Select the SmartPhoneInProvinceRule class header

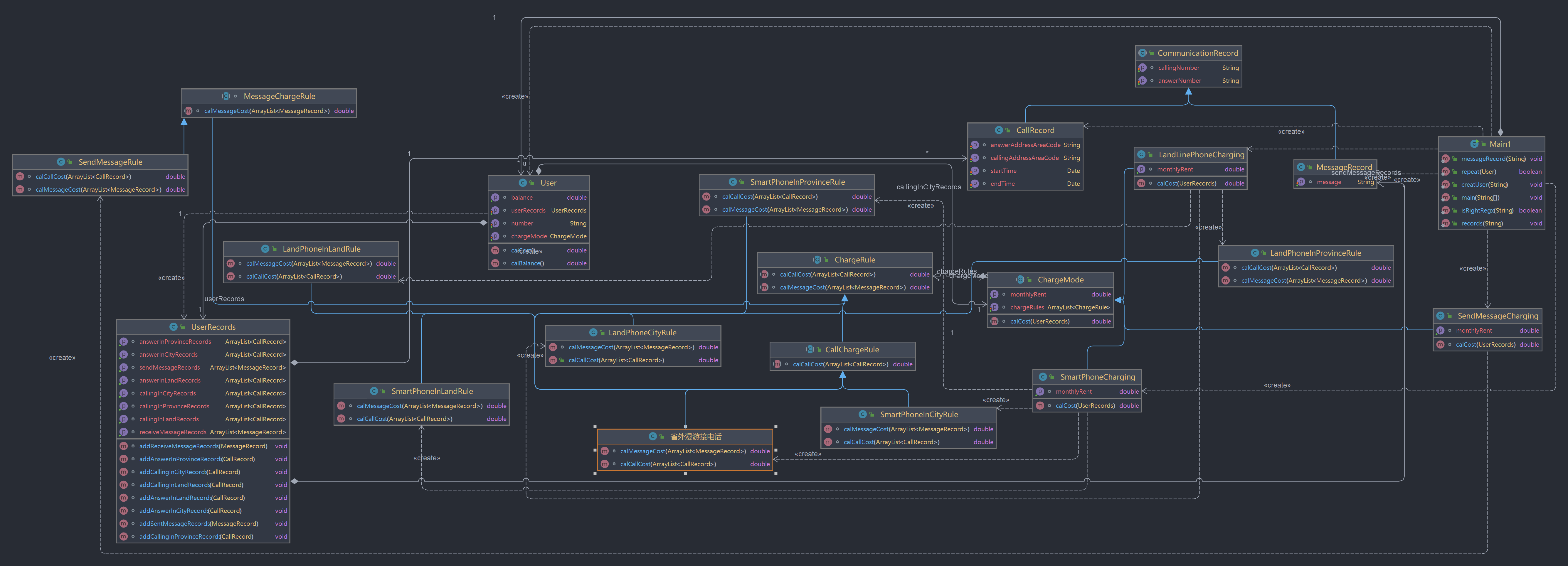coord(797,182)
